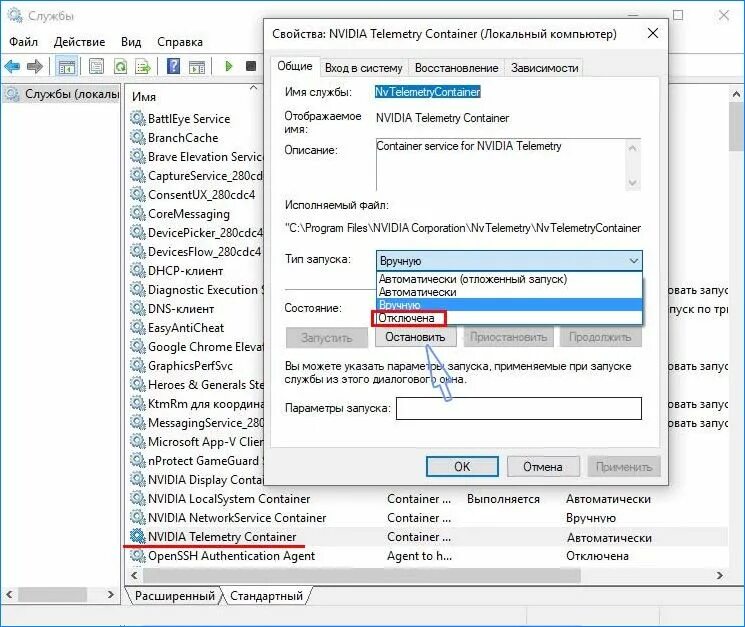Viewport: 745px width, 627px height.
Task: Open the Тип запуска combo box
Action: pos(509,261)
